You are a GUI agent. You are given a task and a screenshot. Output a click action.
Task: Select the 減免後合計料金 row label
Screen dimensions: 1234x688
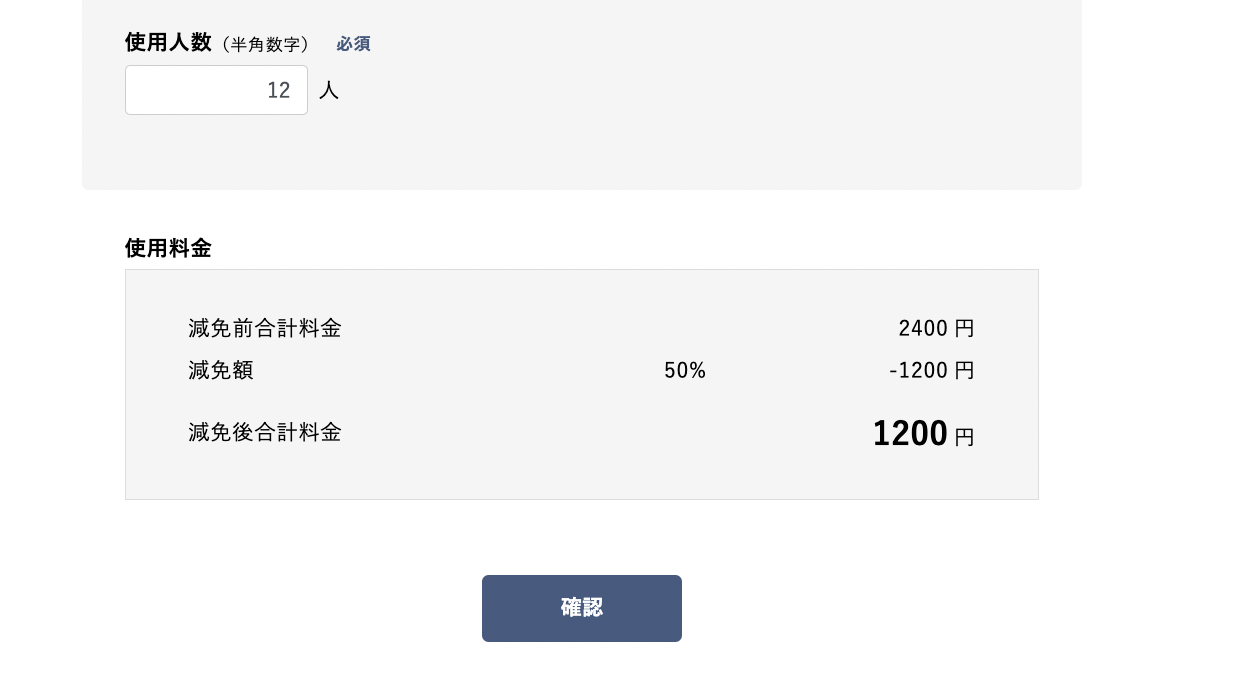(265, 432)
